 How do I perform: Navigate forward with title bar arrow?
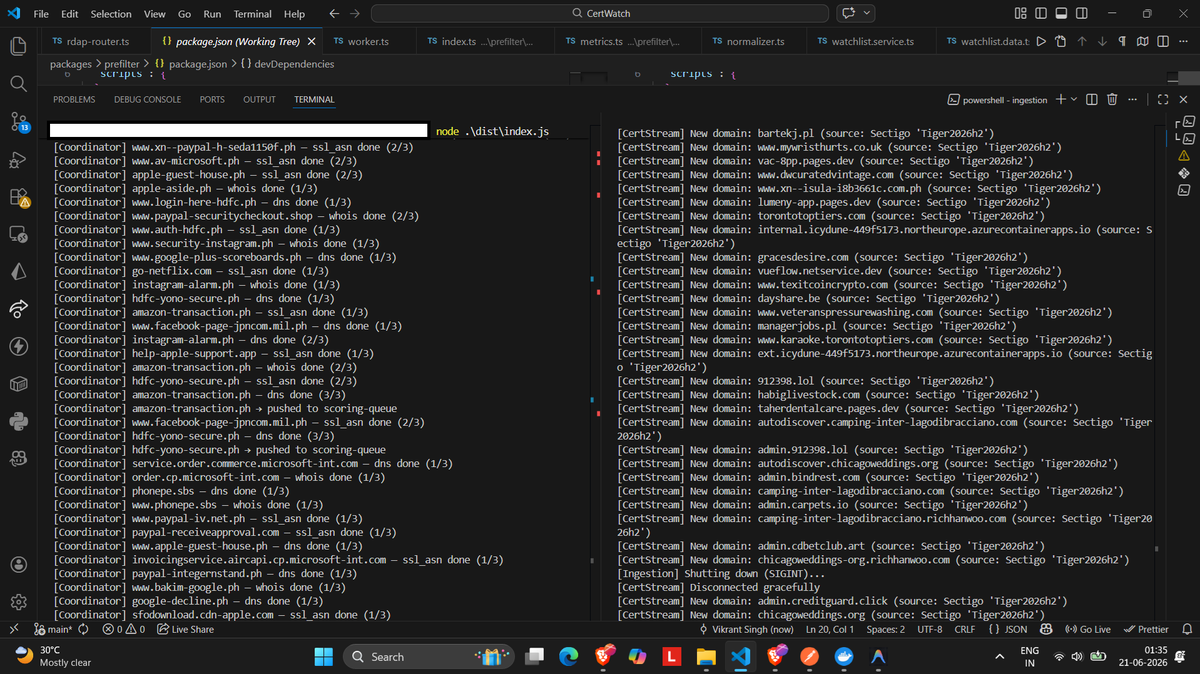tap(354, 14)
